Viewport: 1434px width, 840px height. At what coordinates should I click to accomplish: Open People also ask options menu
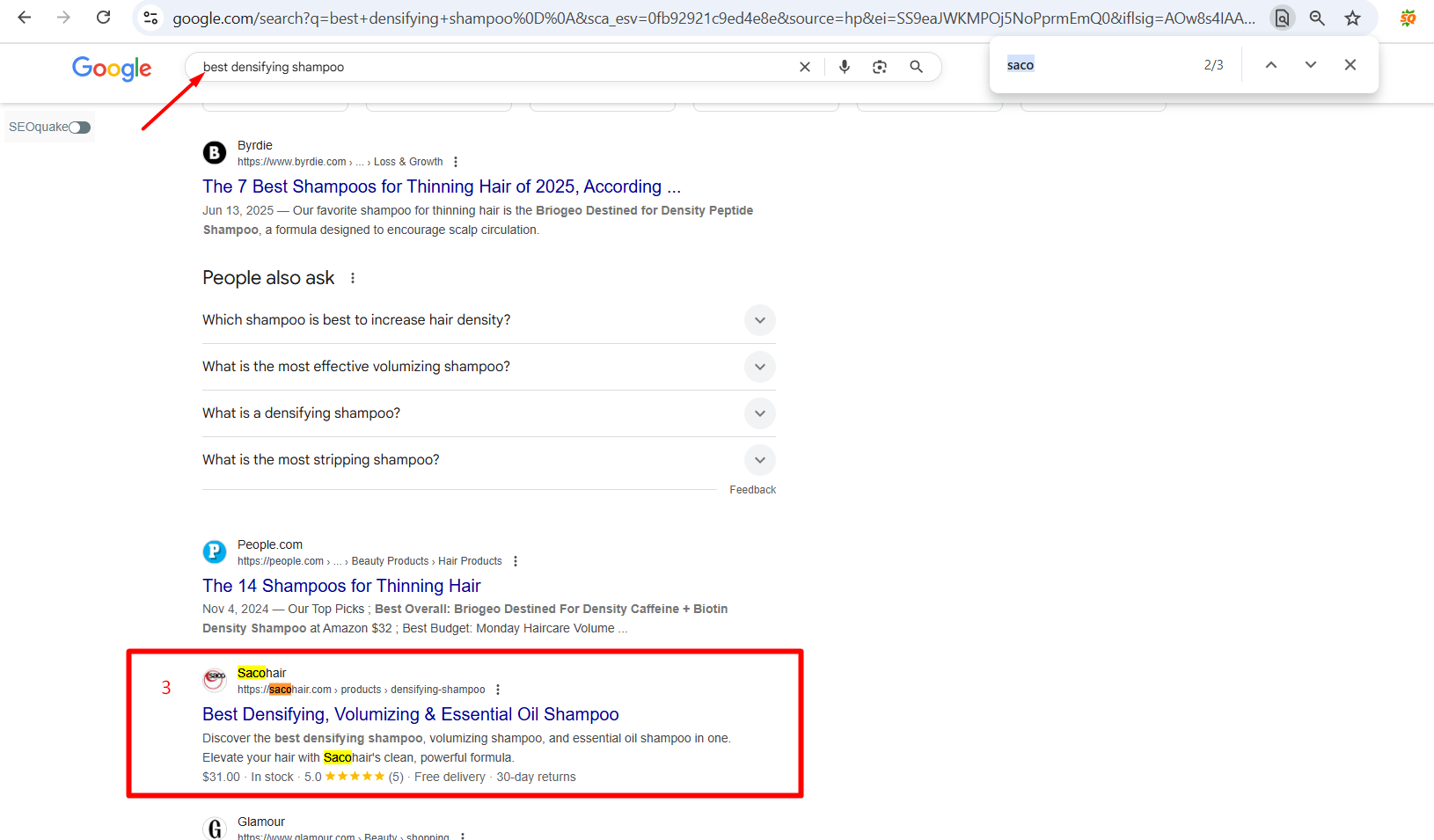(x=353, y=278)
